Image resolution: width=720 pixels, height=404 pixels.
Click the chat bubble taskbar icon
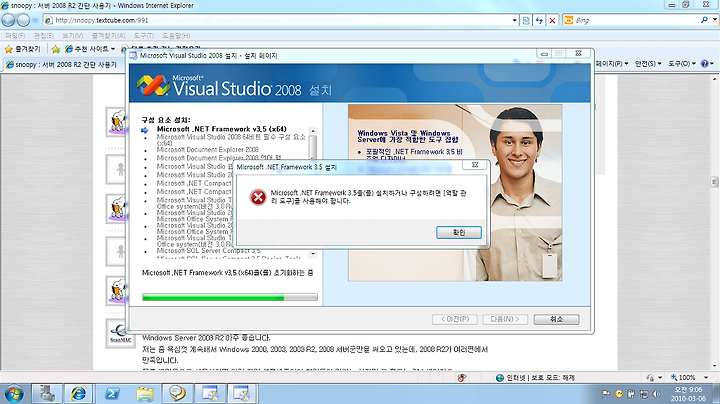click(177, 394)
